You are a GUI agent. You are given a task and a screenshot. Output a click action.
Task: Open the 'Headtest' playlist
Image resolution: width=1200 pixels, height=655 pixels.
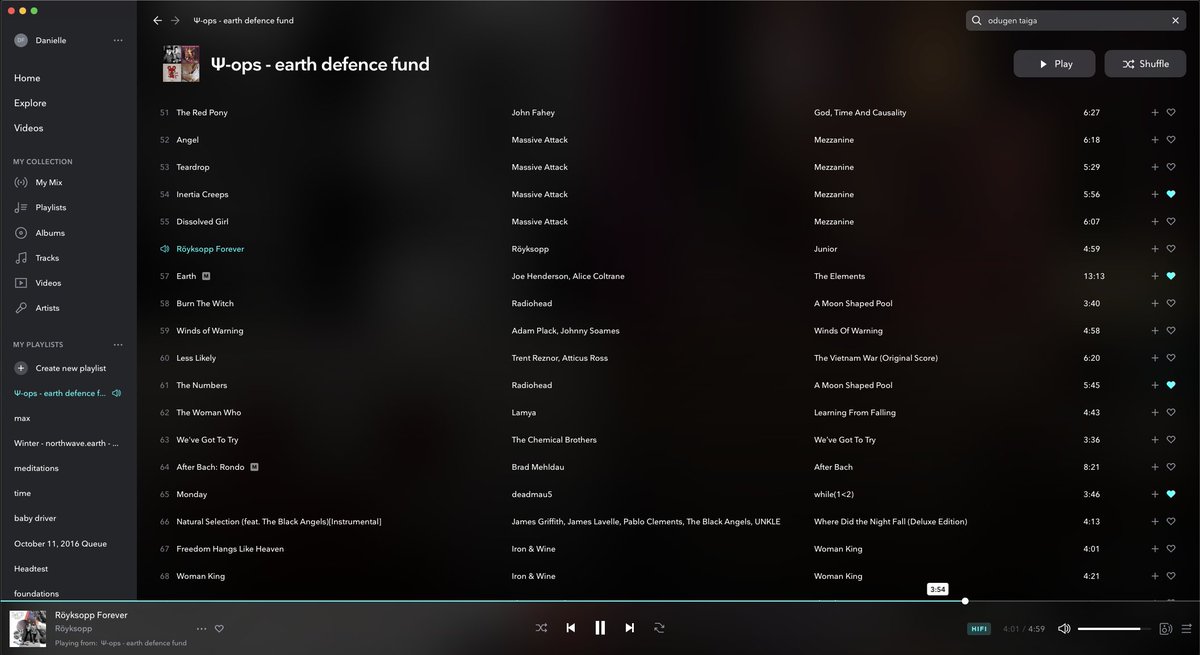31,568
